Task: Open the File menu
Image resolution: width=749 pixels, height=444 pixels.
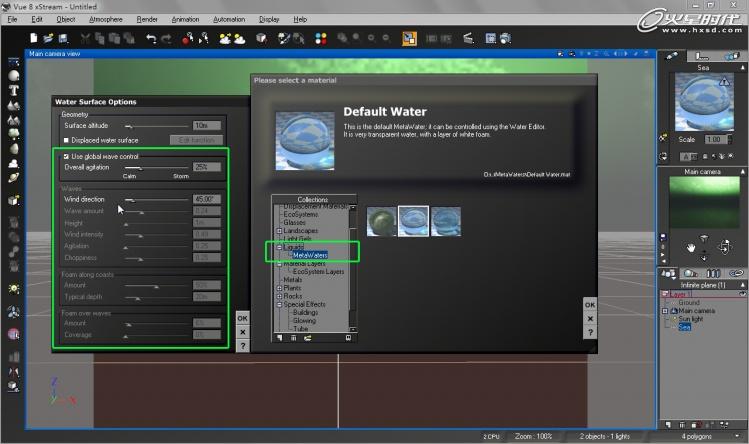Action: coord(12,19)
